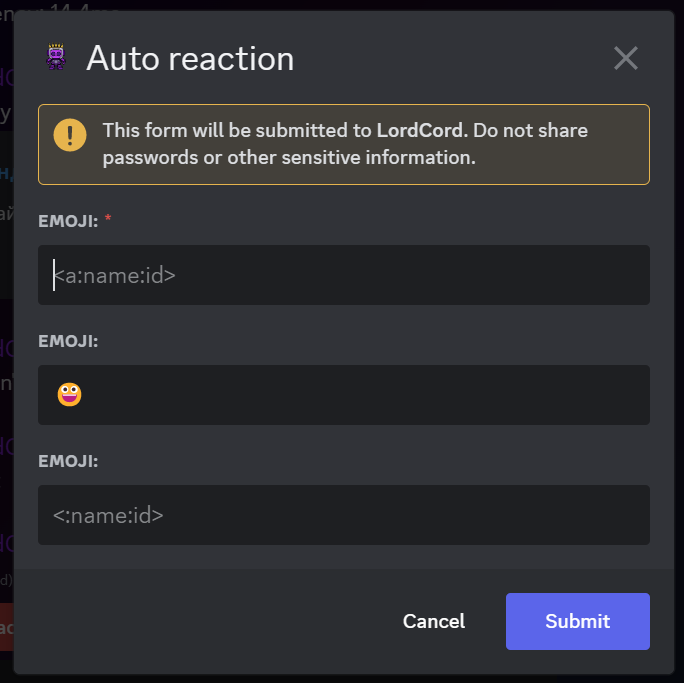684x683 pixels.
Task: Click the red required asterisk
Action: click(108, 221)
